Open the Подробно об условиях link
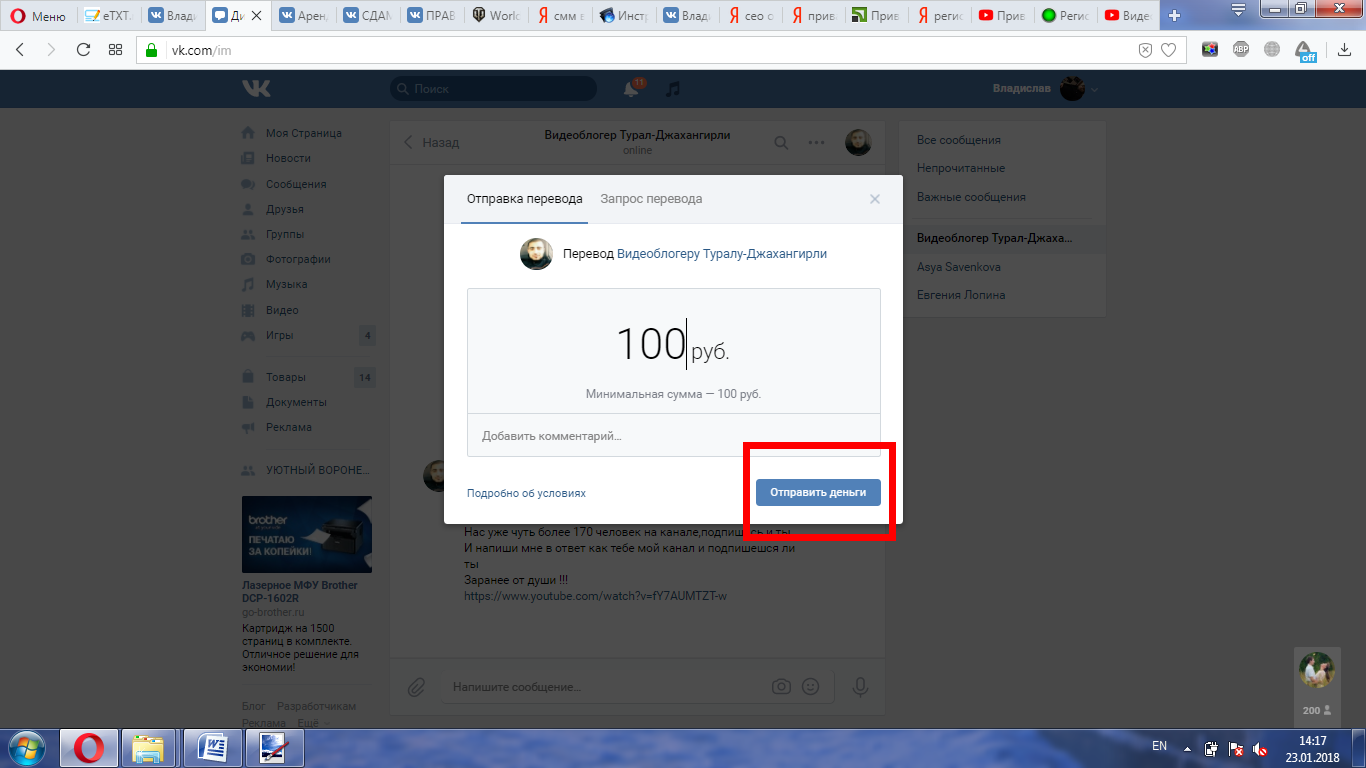 tap(526, 493)
